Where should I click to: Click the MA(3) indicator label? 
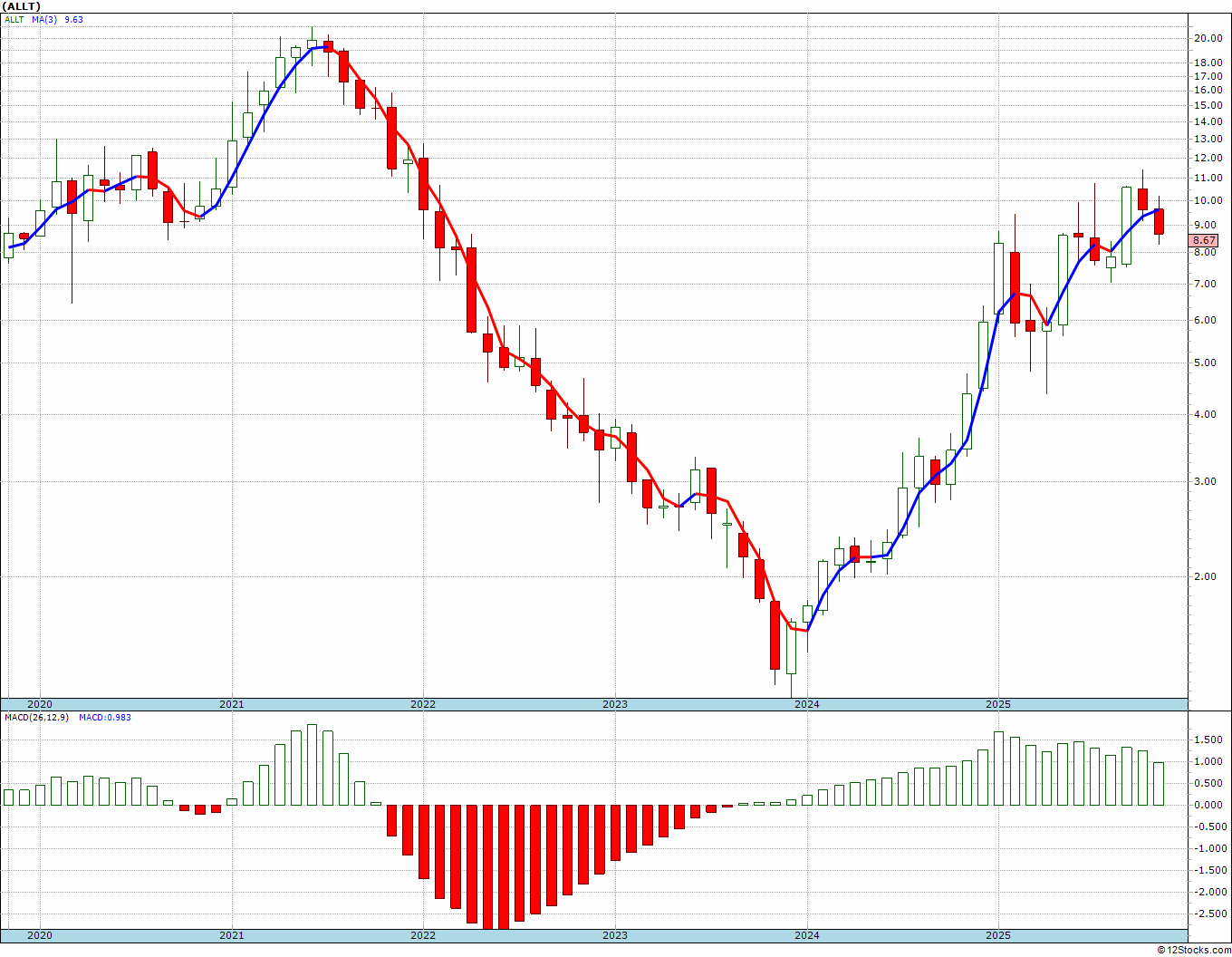(x=44, y=19)
